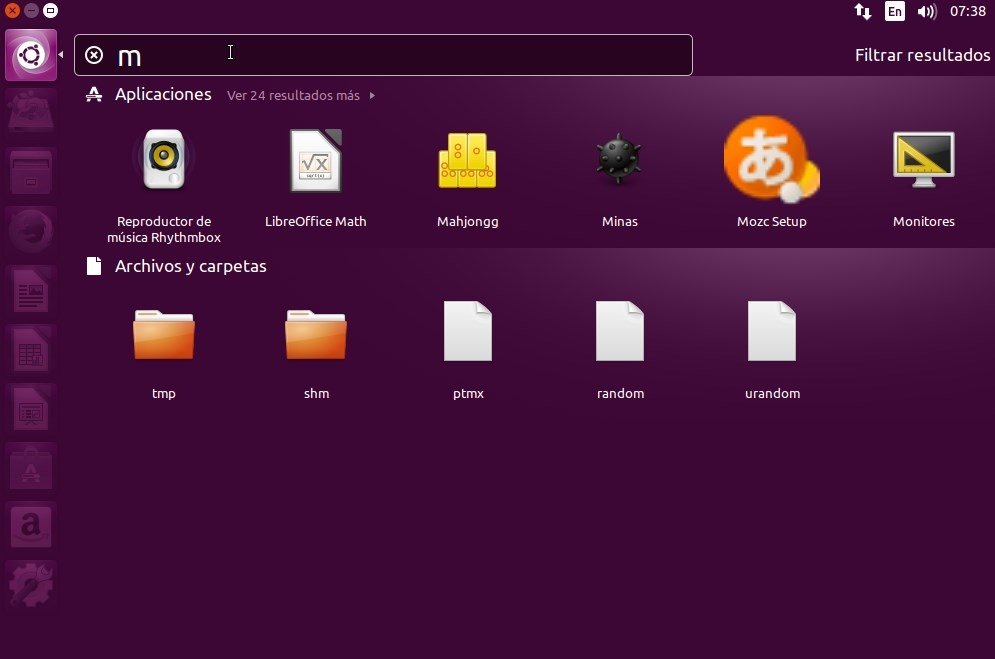Open Mozc Setup
This screenshot has height=659, width=995.
click(772, 159)
